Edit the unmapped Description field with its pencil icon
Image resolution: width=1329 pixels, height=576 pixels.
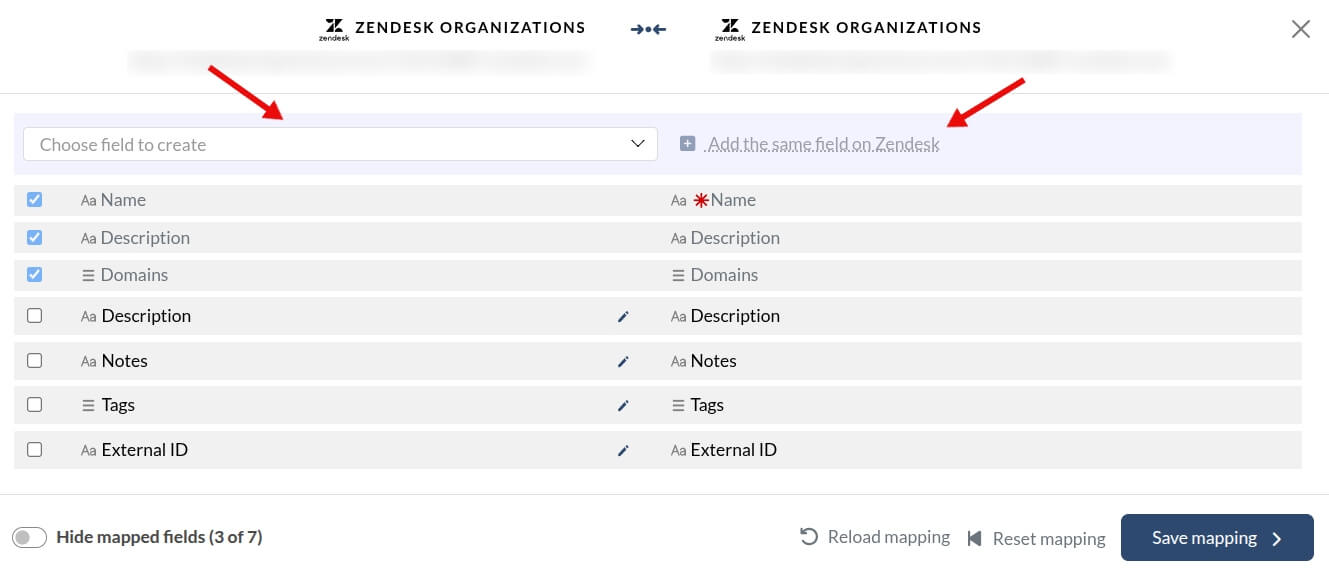623,316
